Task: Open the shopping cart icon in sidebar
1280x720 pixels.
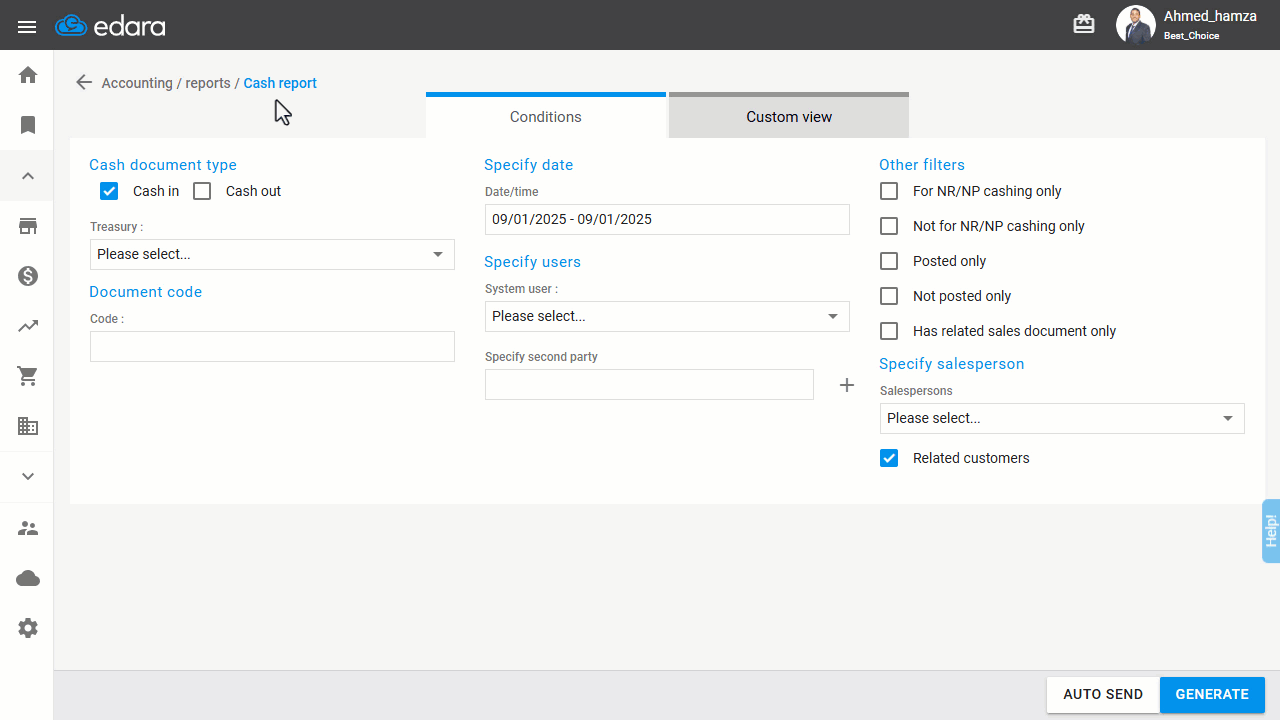Action: (x=28, y=376)
